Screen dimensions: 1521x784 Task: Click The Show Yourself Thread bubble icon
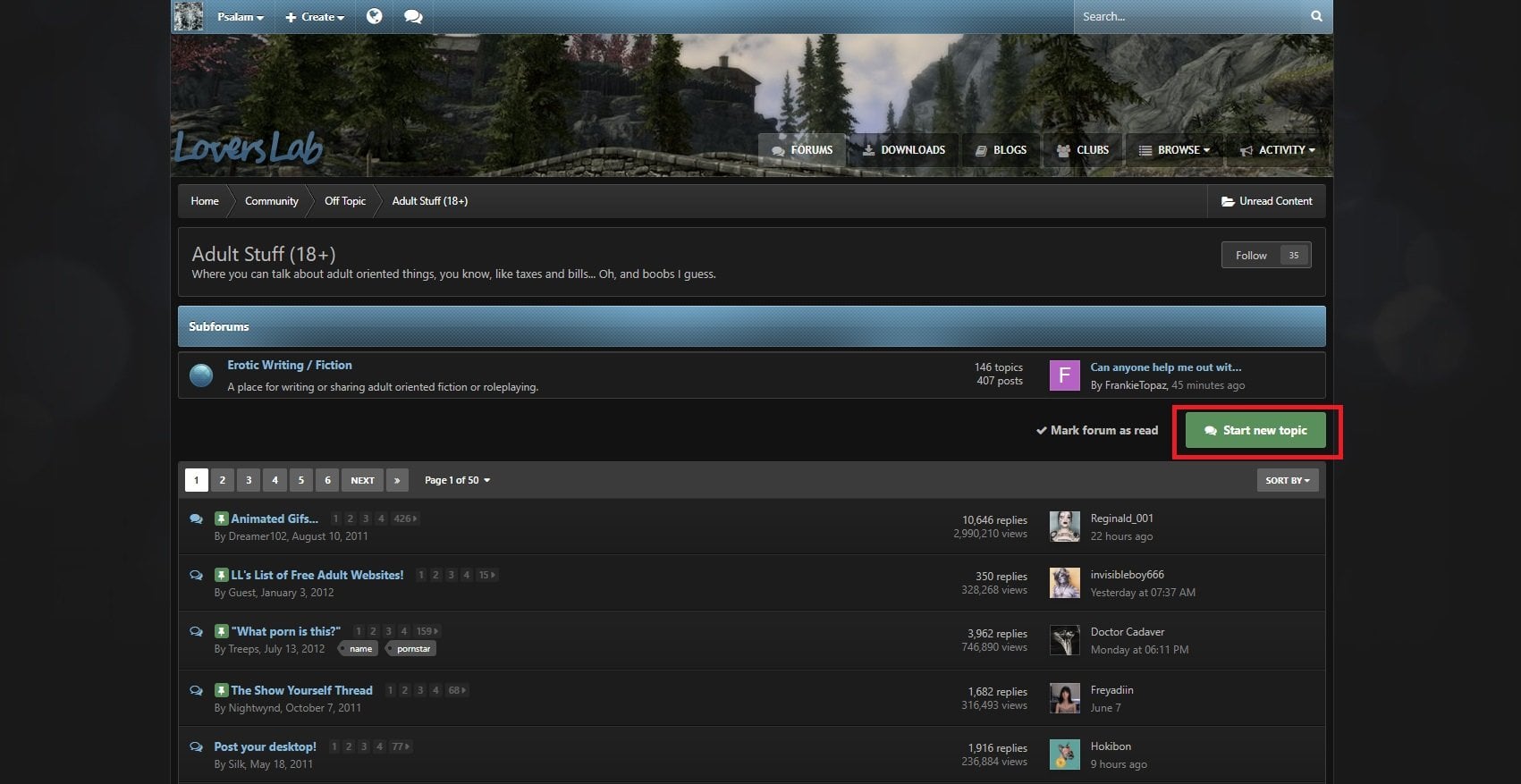pos(196,690)
